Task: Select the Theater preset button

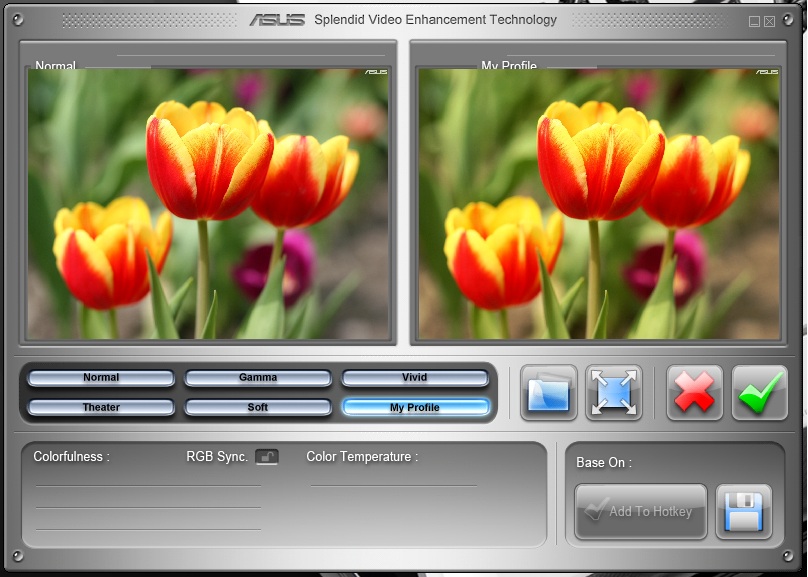Action: click(x=101, y=408)
